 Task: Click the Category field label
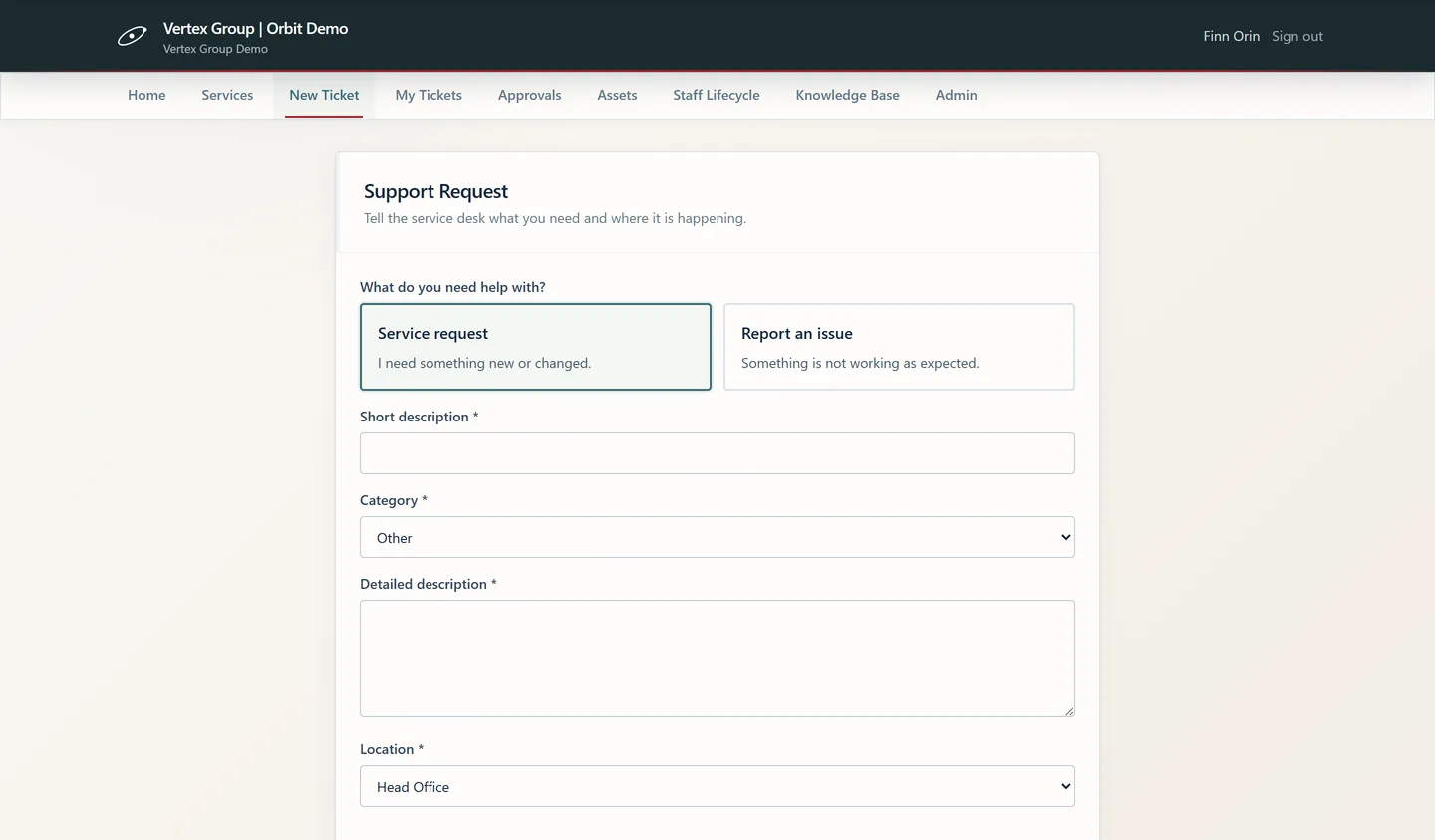(x=393, y=500)
